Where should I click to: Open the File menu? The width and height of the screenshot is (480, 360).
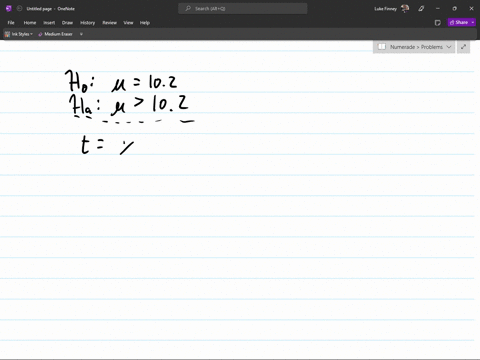(11, 23)
